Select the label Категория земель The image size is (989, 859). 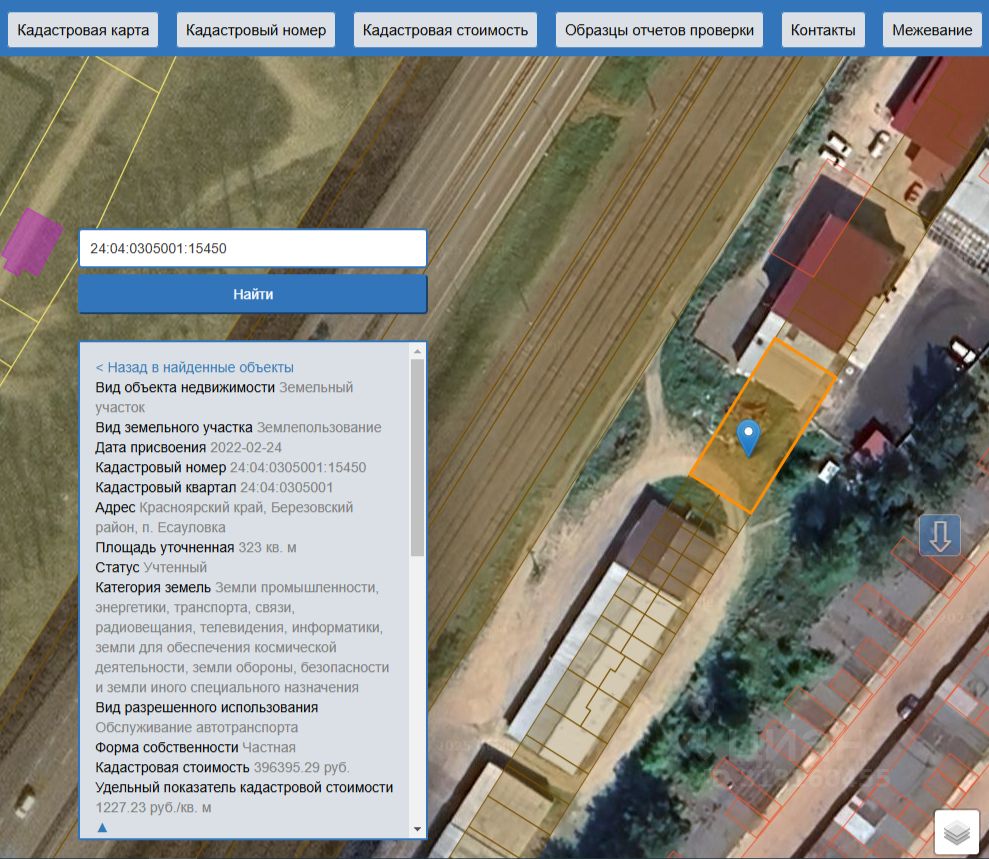[x=153, y=587]
